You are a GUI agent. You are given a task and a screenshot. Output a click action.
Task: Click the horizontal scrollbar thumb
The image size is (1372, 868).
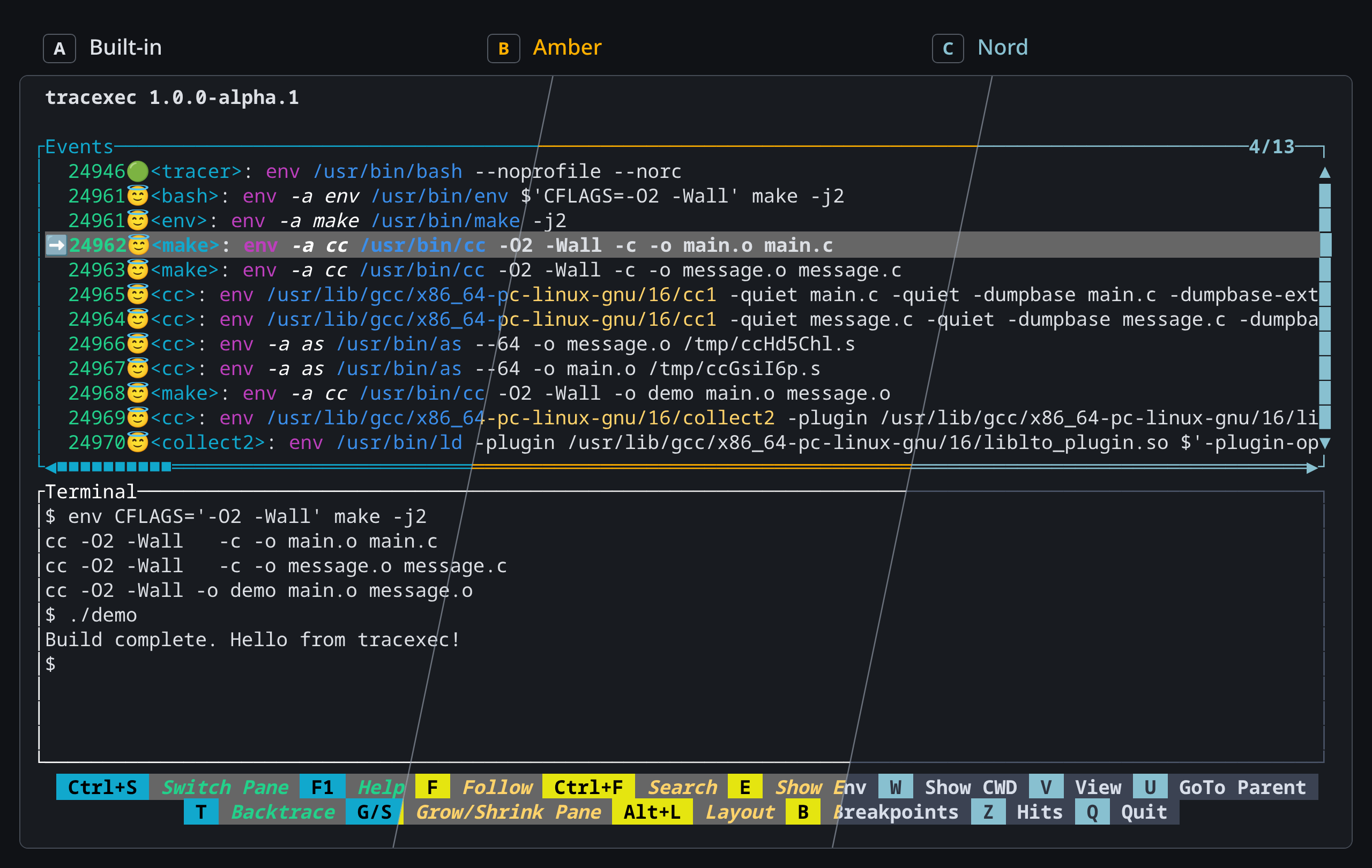(114, 467)
